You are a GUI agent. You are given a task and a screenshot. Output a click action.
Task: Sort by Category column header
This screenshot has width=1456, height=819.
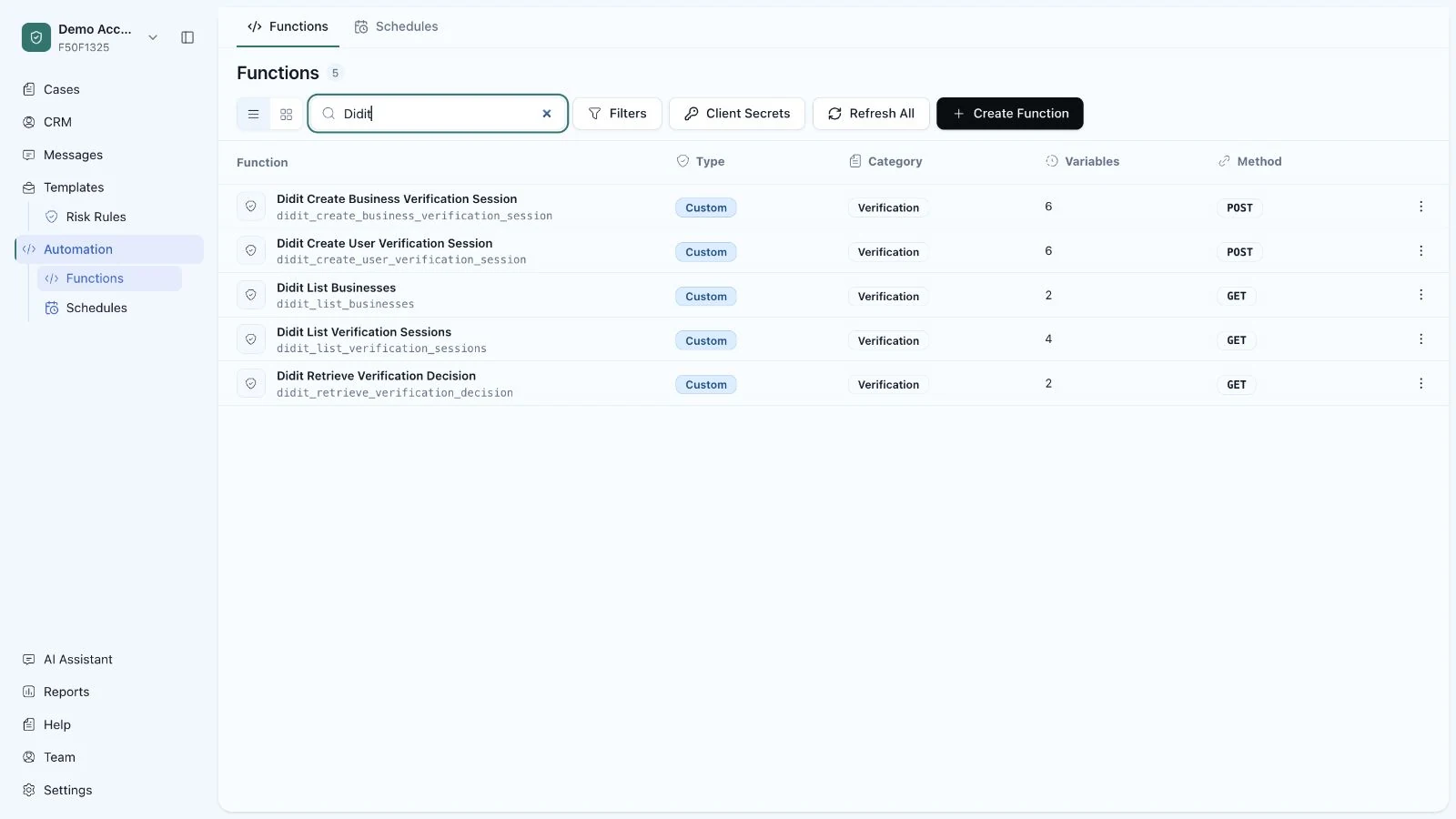tap(885, 161)
